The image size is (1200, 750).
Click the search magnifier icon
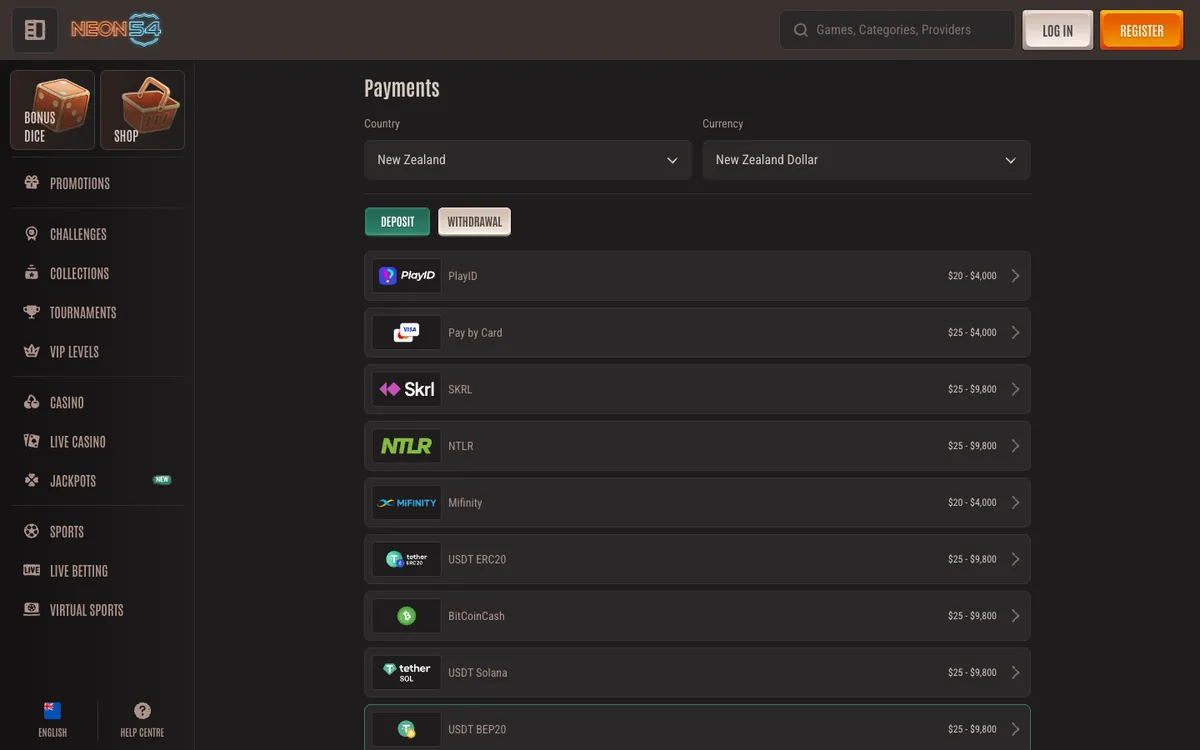tap(800, 30)
